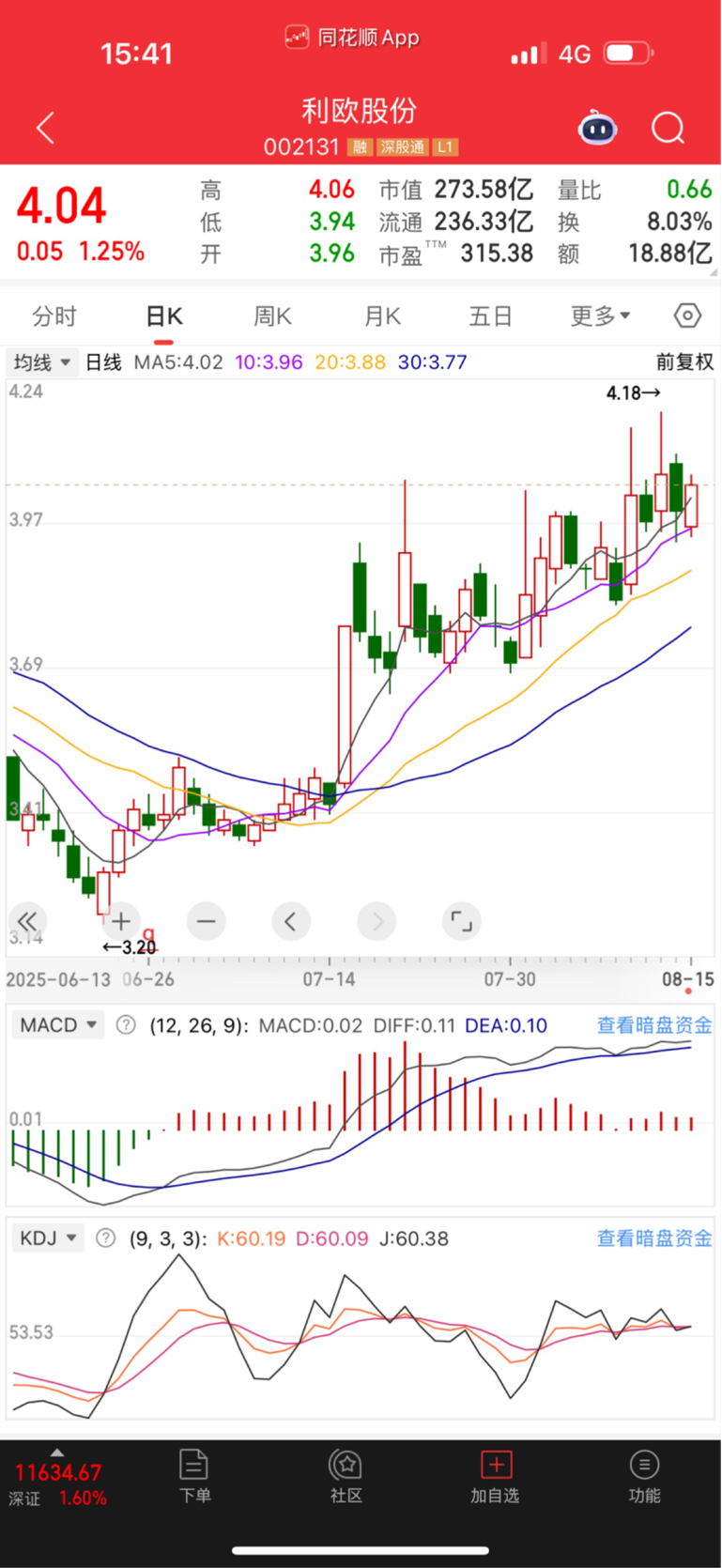The image size is (722, 1568).
Task: Open KDJ indicator dropdown
Action: click(48, 1238)
